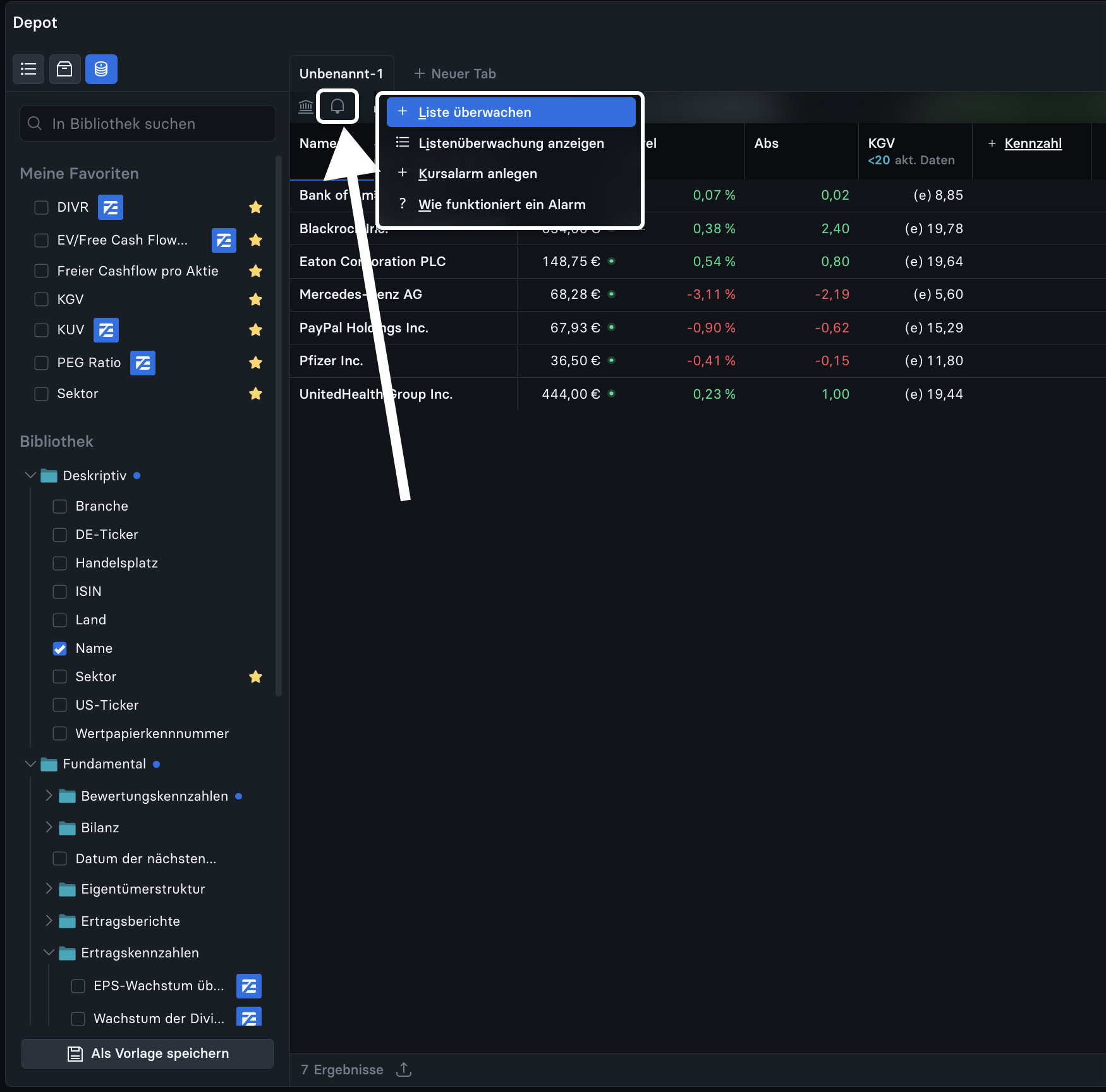The width and height of the screenshot is (1106, 1092).
Task: Click Als Vorlage speichern button
Action: point(147,1053)
